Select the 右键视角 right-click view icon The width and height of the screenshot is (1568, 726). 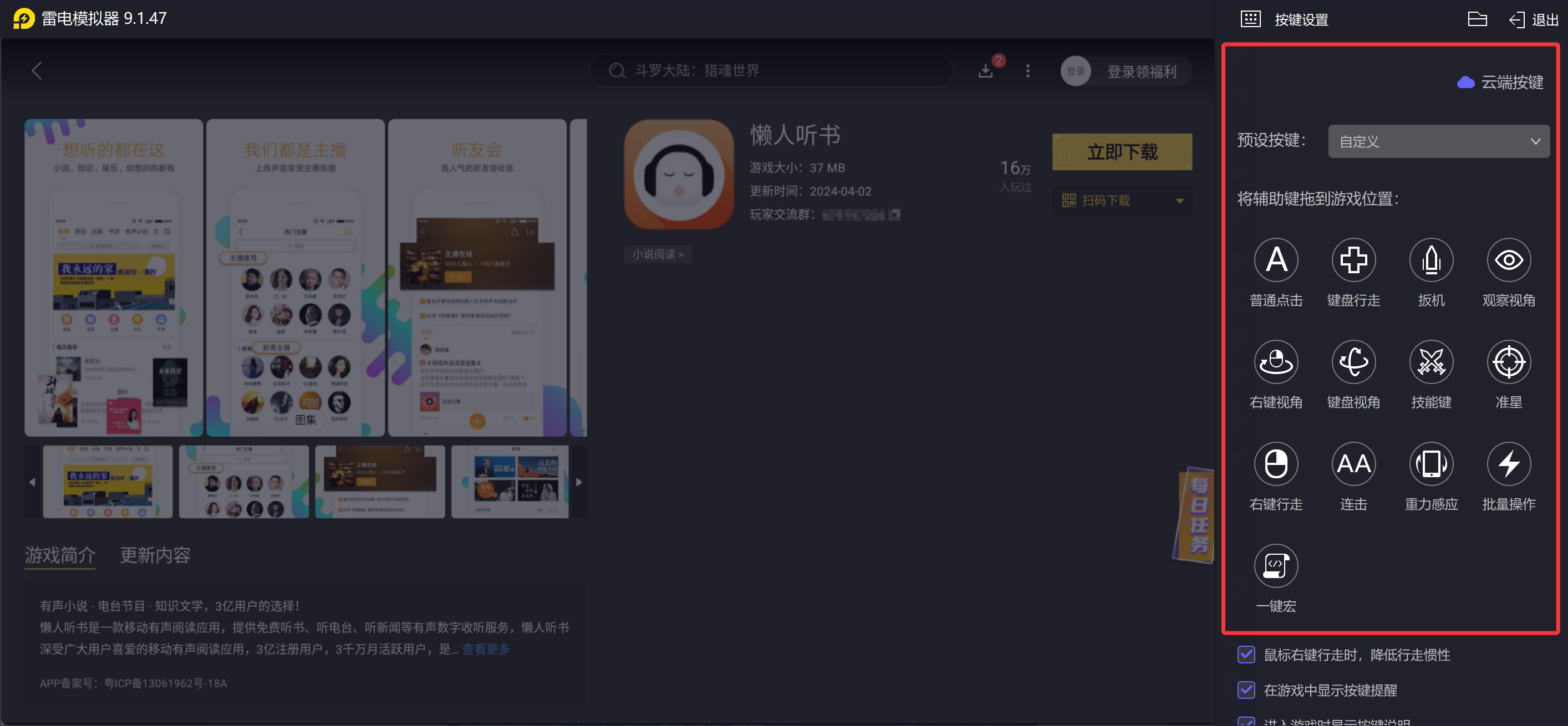[1276, 362]
